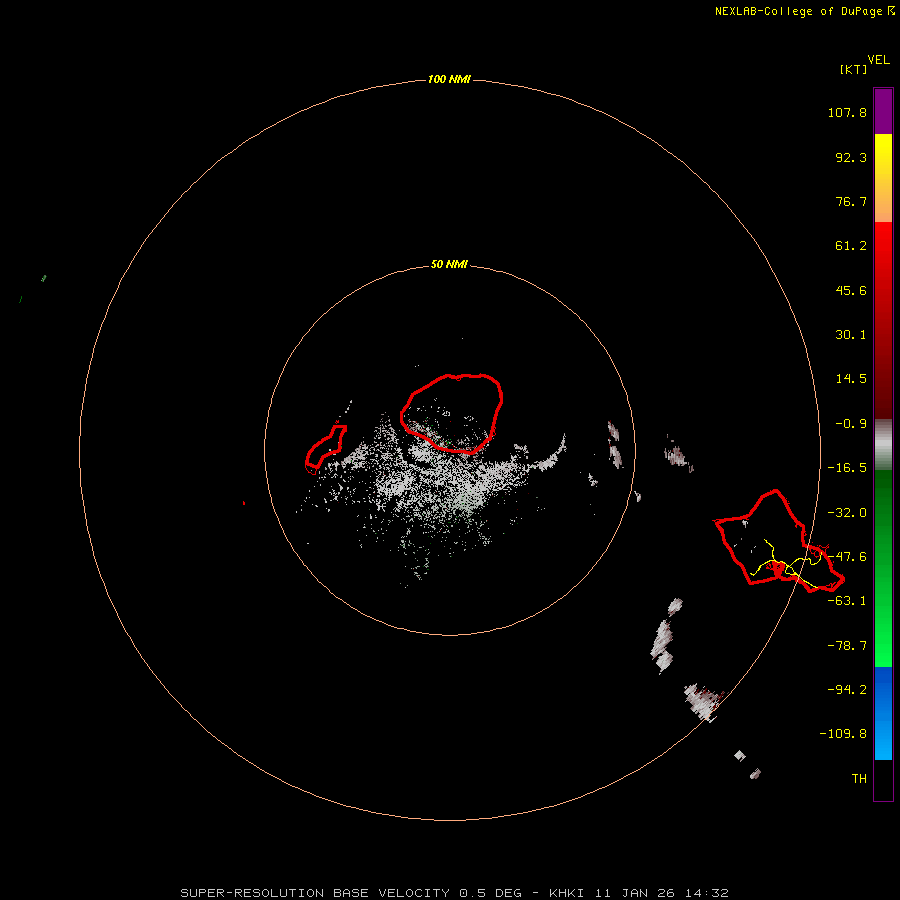Click the green segment of the color bar

click(883, 568)
